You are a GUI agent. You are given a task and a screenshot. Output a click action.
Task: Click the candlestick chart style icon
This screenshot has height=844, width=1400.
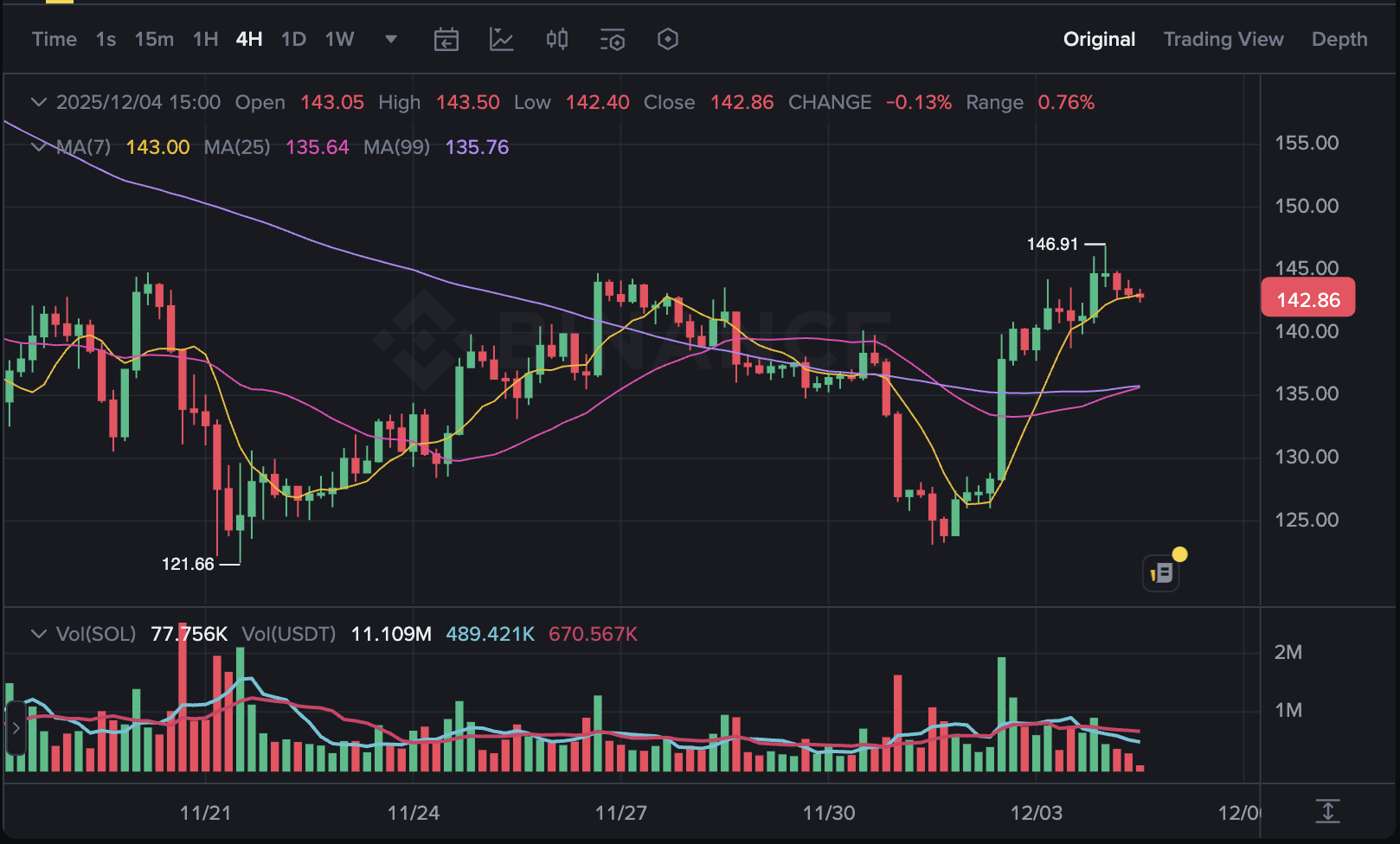(x=557, y=40)
